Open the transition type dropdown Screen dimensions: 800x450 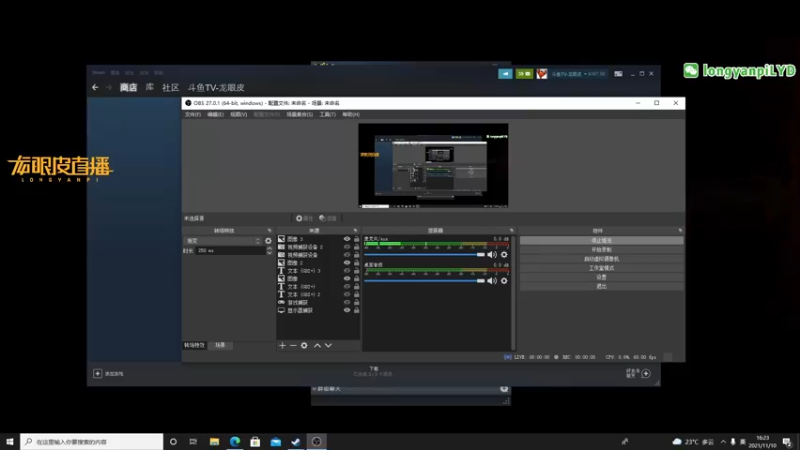[x=223, y=241]
